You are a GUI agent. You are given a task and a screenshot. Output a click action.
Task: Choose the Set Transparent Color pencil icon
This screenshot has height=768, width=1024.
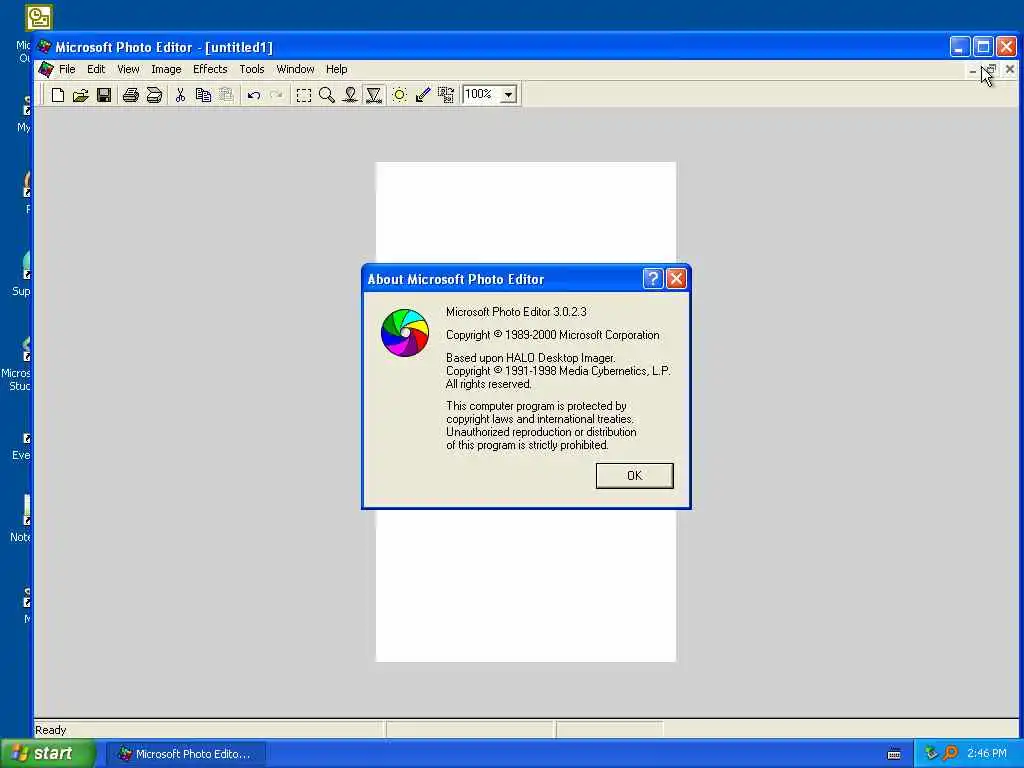423,95
